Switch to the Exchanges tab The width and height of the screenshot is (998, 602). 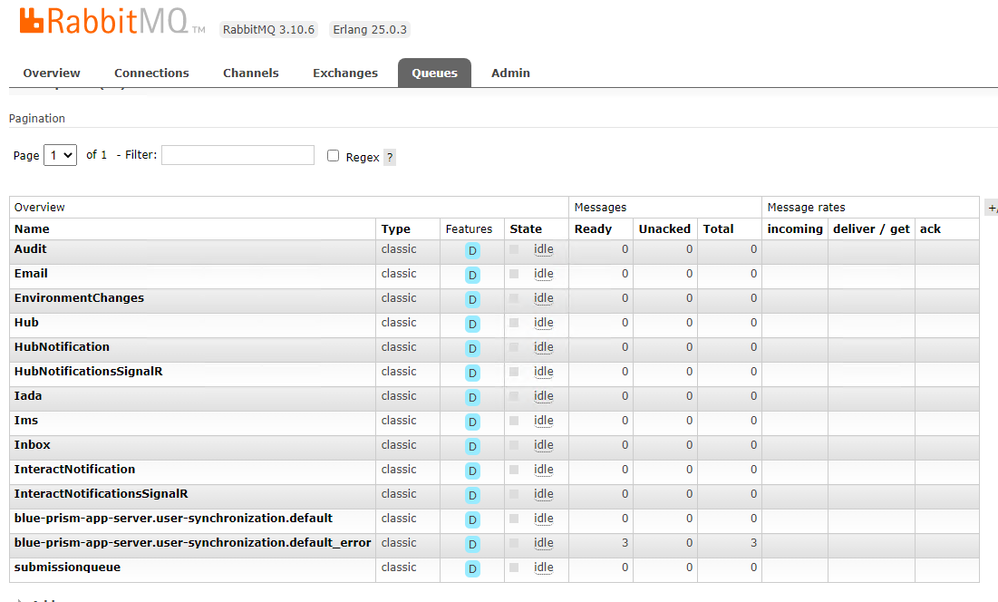tap(345, 73)
